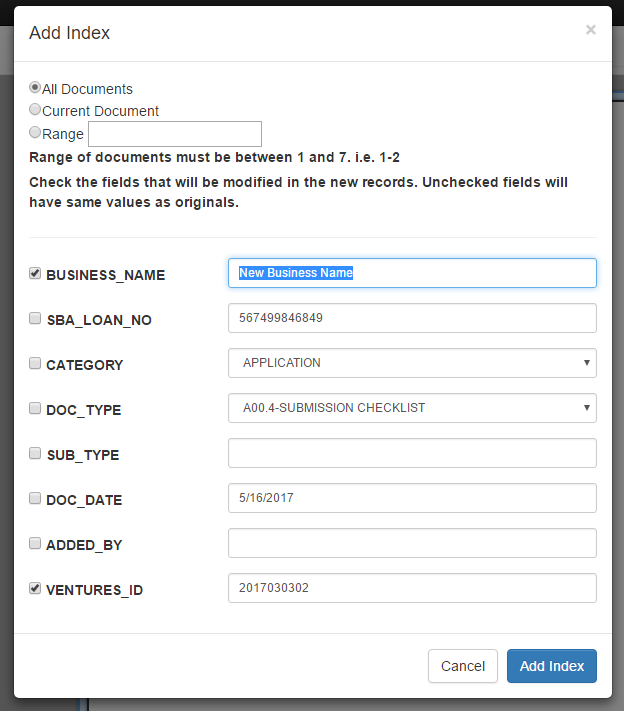Open the CATEGORY dropdown showing APPLICATION
624x711 pixels.
[412, 363]
